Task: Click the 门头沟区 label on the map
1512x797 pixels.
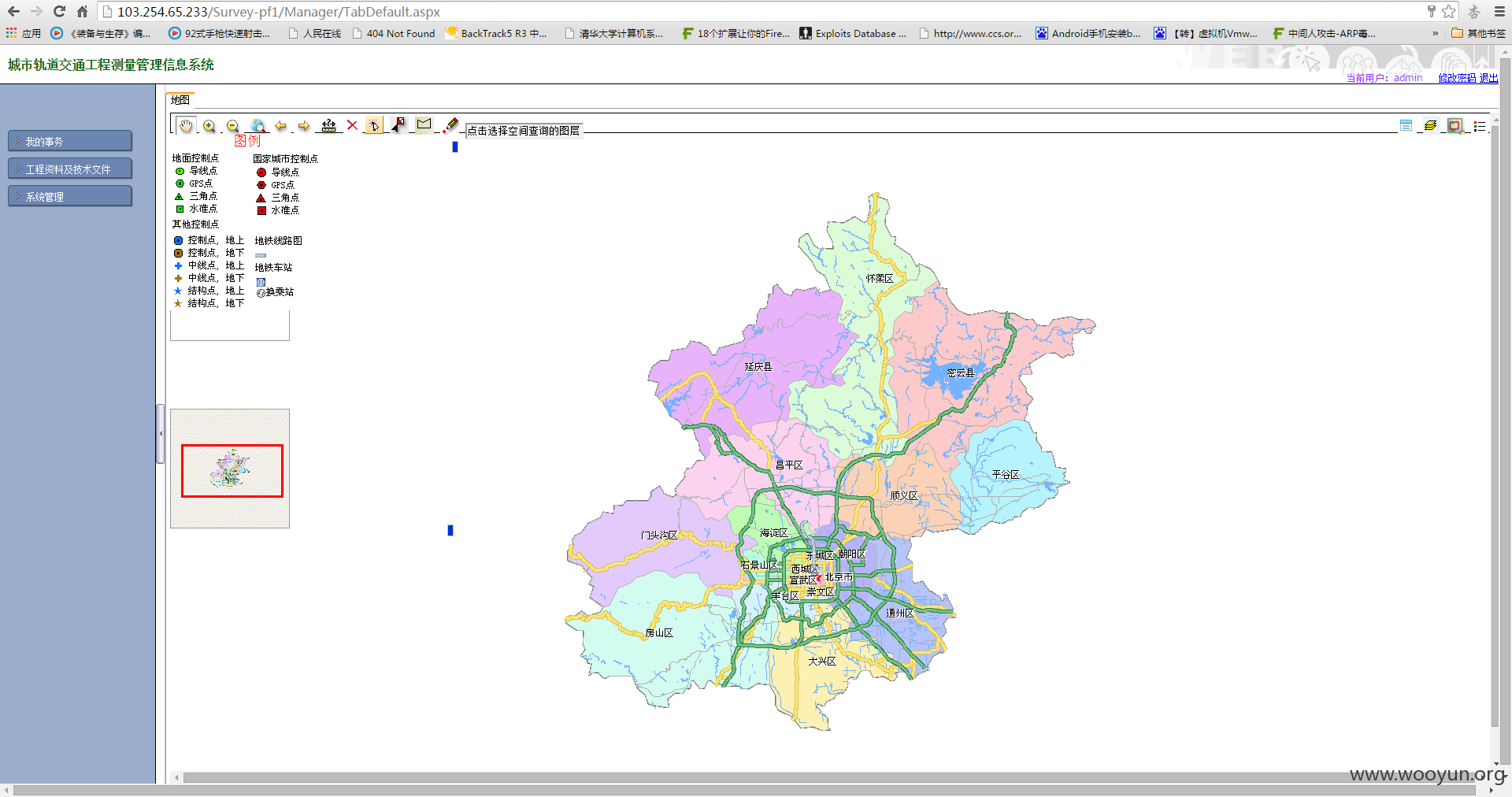Action: click(x=659, y=536)
